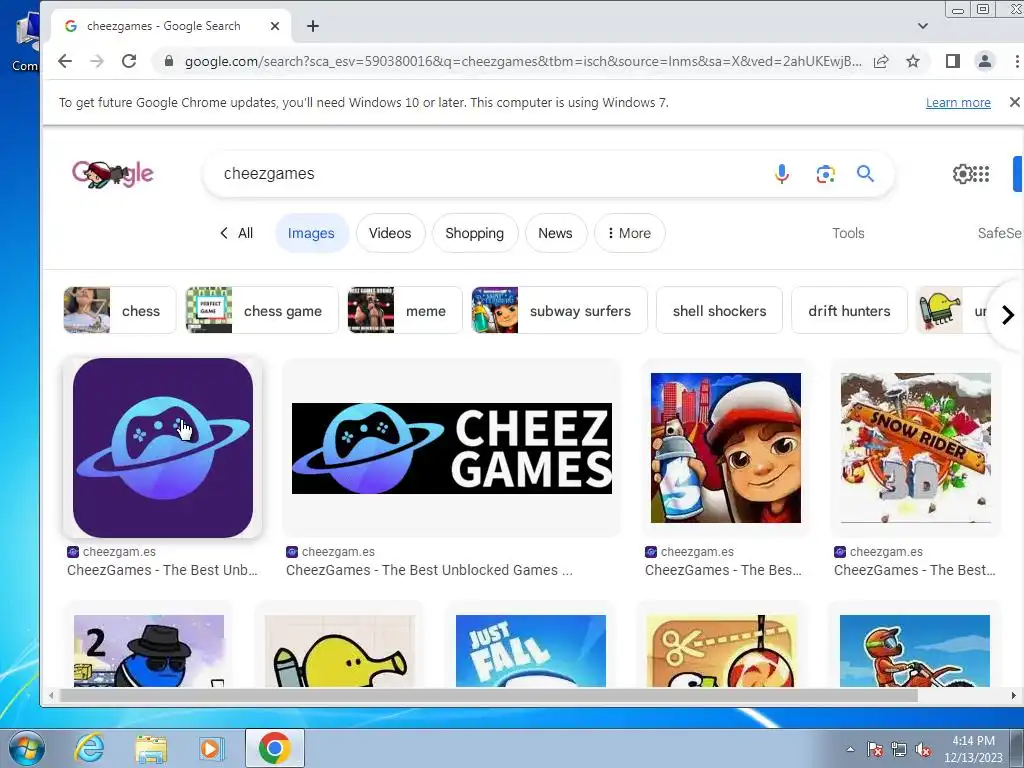Open the Google apps grid

[982, 174]
